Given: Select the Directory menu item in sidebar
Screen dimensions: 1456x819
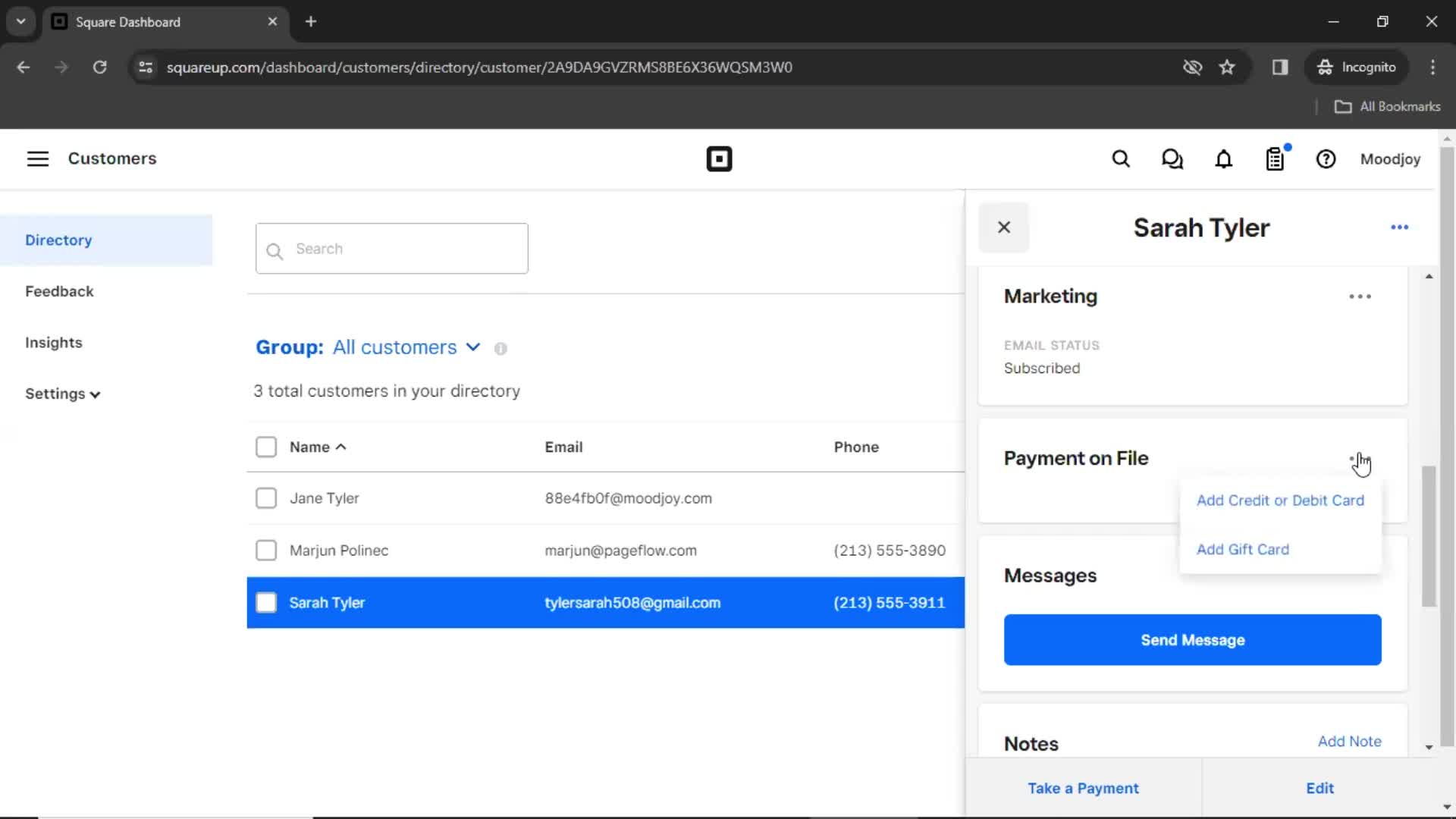Looking at the screenshot, I should point(58,240).
